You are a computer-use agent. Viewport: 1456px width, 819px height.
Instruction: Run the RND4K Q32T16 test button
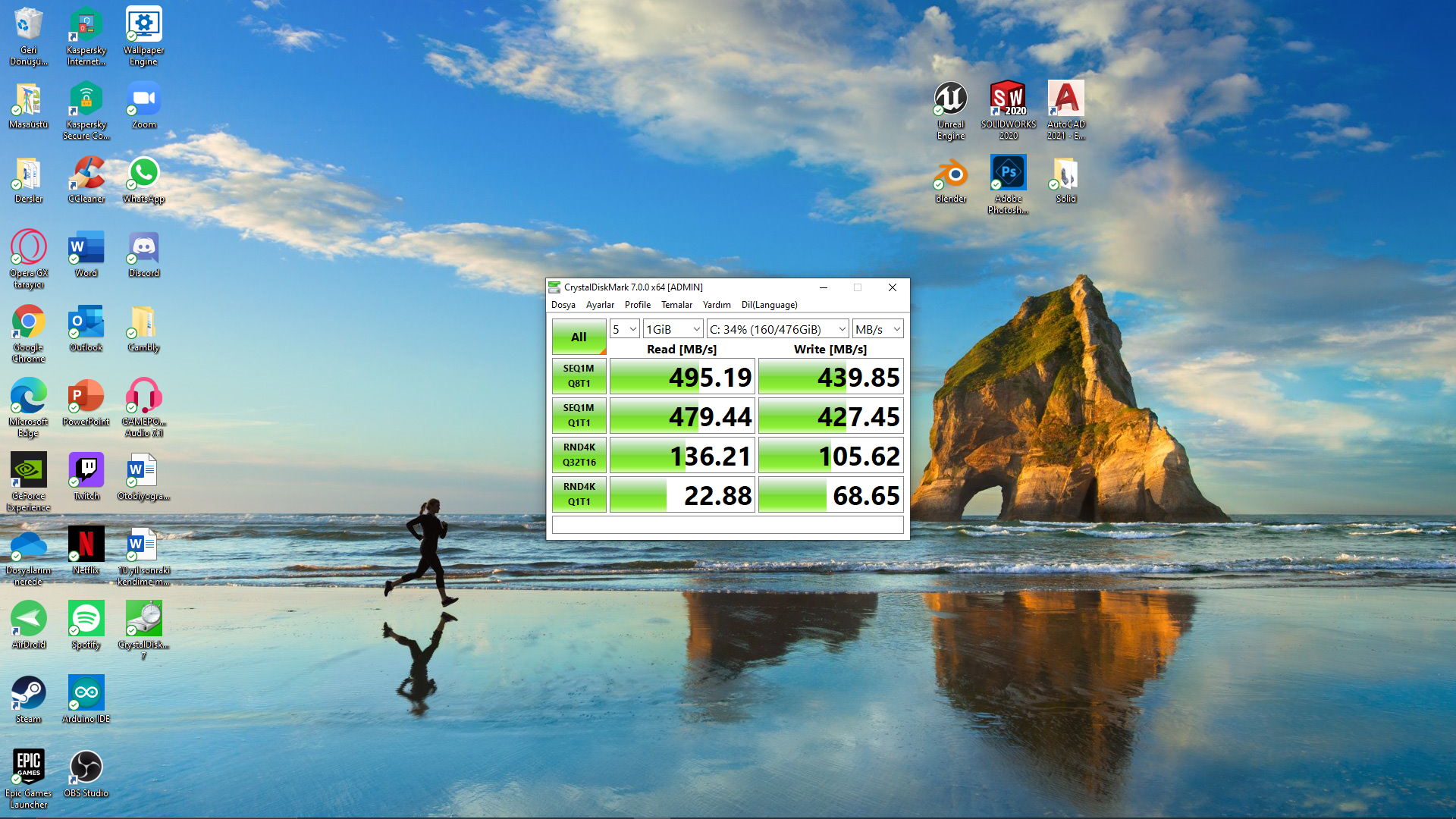tap(579, 455)
